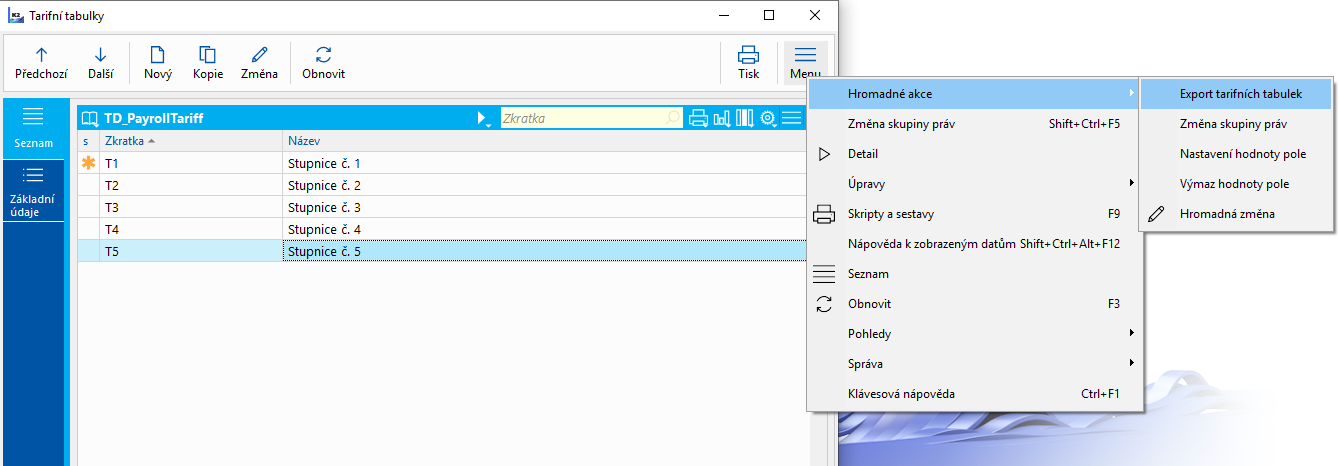Sort by the Zkratka column header
The width and height of the screenshot is (1339, 466).
pos(191,141)
